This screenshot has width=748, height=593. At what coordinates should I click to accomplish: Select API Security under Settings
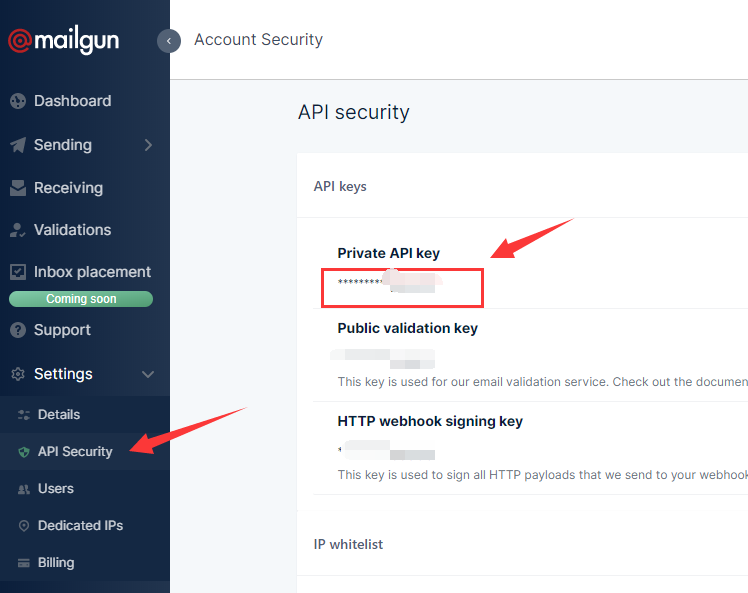click(75, 452)
